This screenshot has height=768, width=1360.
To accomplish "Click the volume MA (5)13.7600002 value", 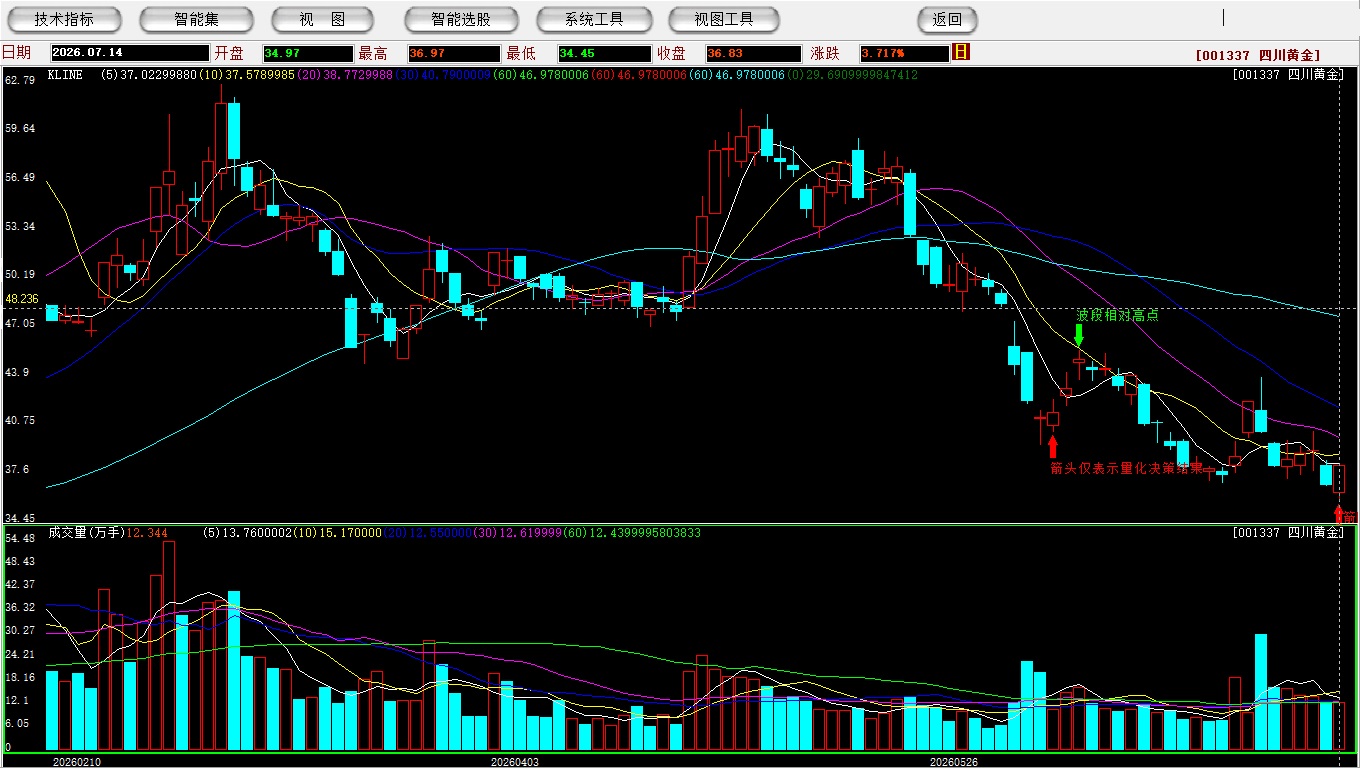I will pyautogui.click(x=246, y=533).
